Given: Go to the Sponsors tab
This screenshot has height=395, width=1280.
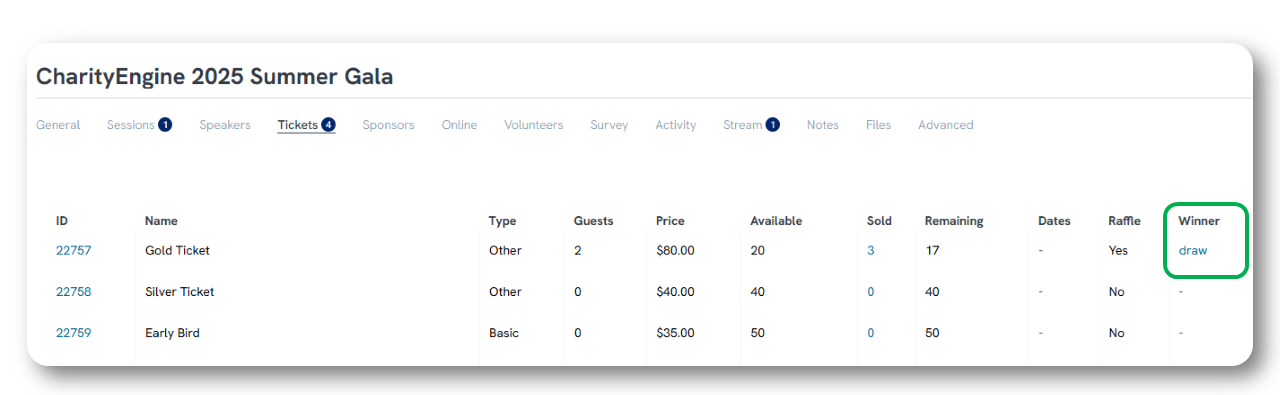Looking at the screenshot, I should (388, 125).
